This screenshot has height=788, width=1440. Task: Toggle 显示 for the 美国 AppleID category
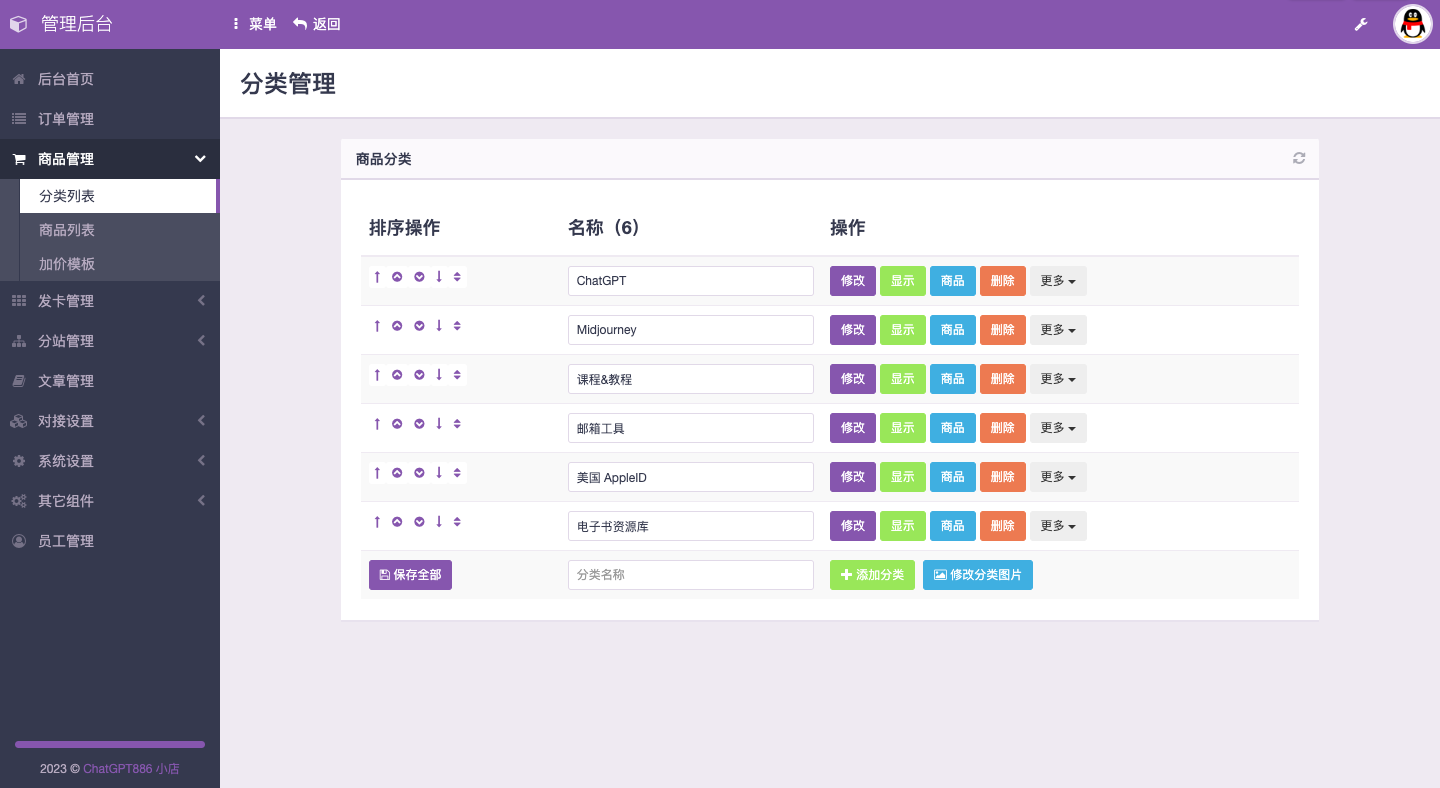tap(902, 477)
